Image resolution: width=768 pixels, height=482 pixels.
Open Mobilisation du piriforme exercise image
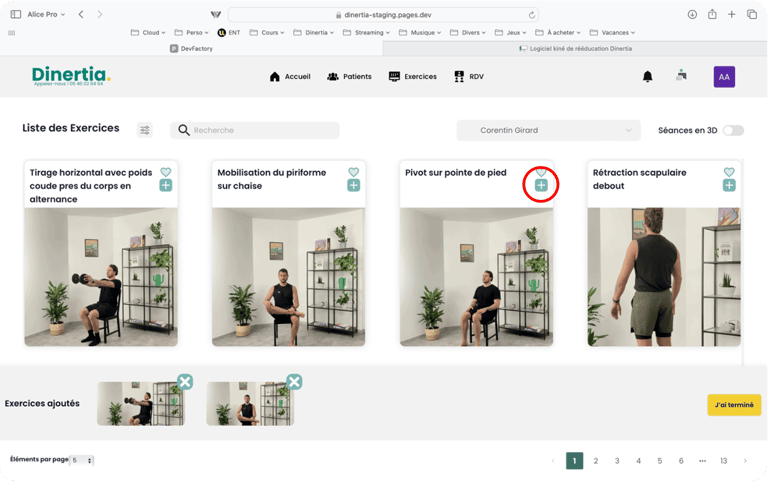[288, 277]
